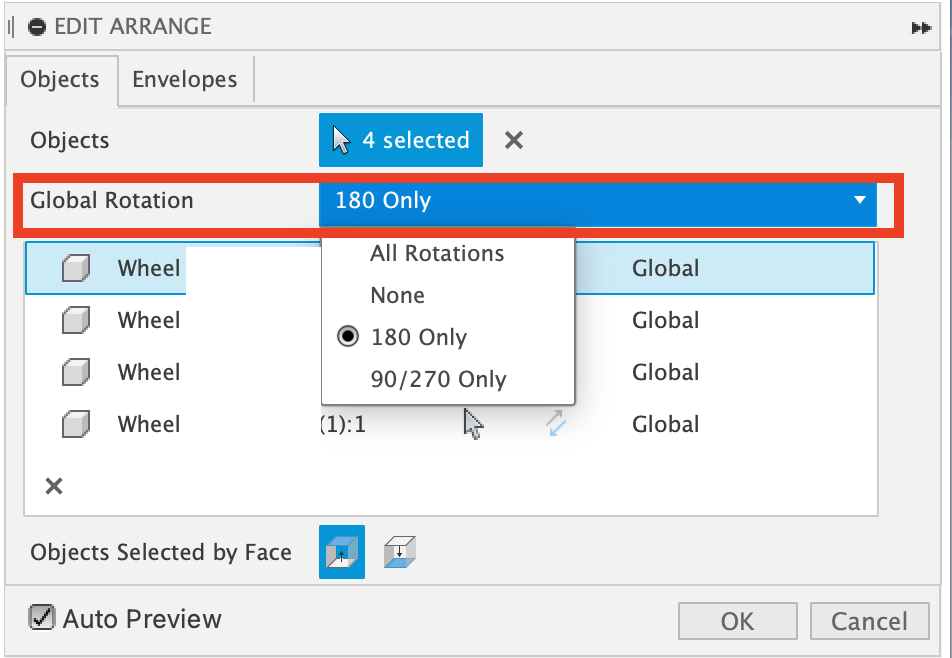Collapse the dialog with the double-arrow icon
952x658 pixels.
[921, 27]
